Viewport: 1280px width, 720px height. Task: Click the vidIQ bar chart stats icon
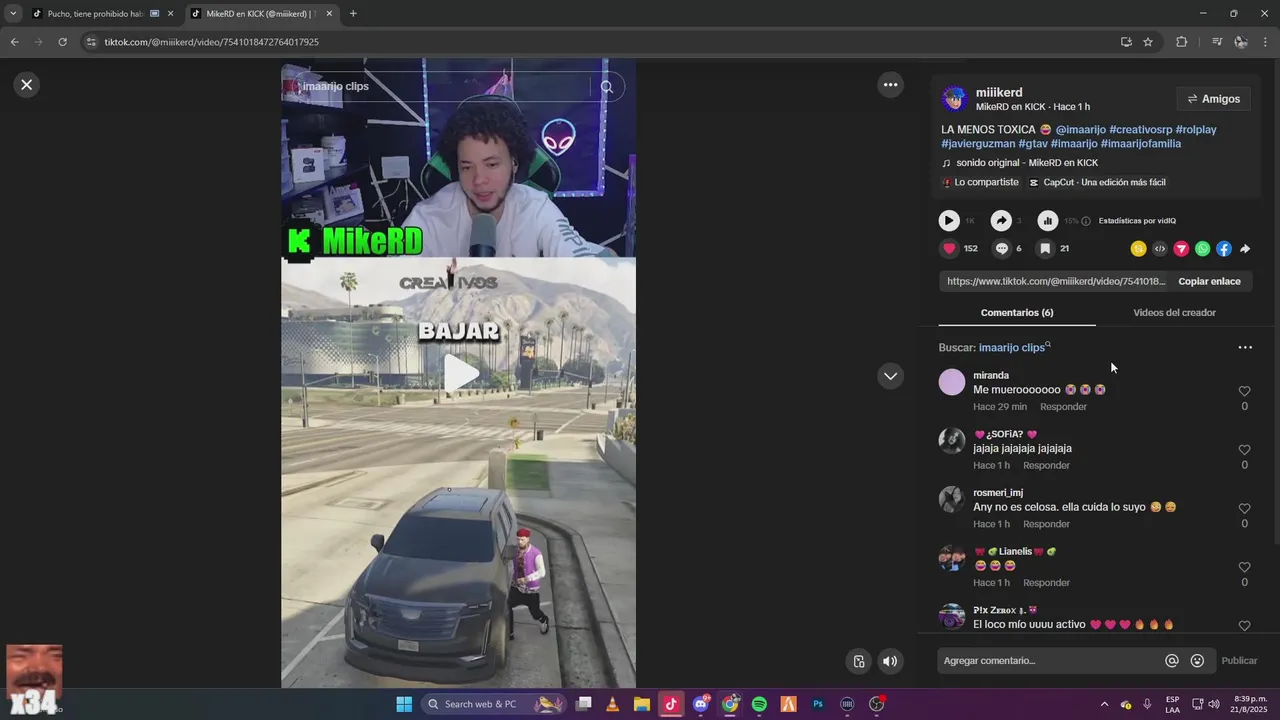[1047, 221]
